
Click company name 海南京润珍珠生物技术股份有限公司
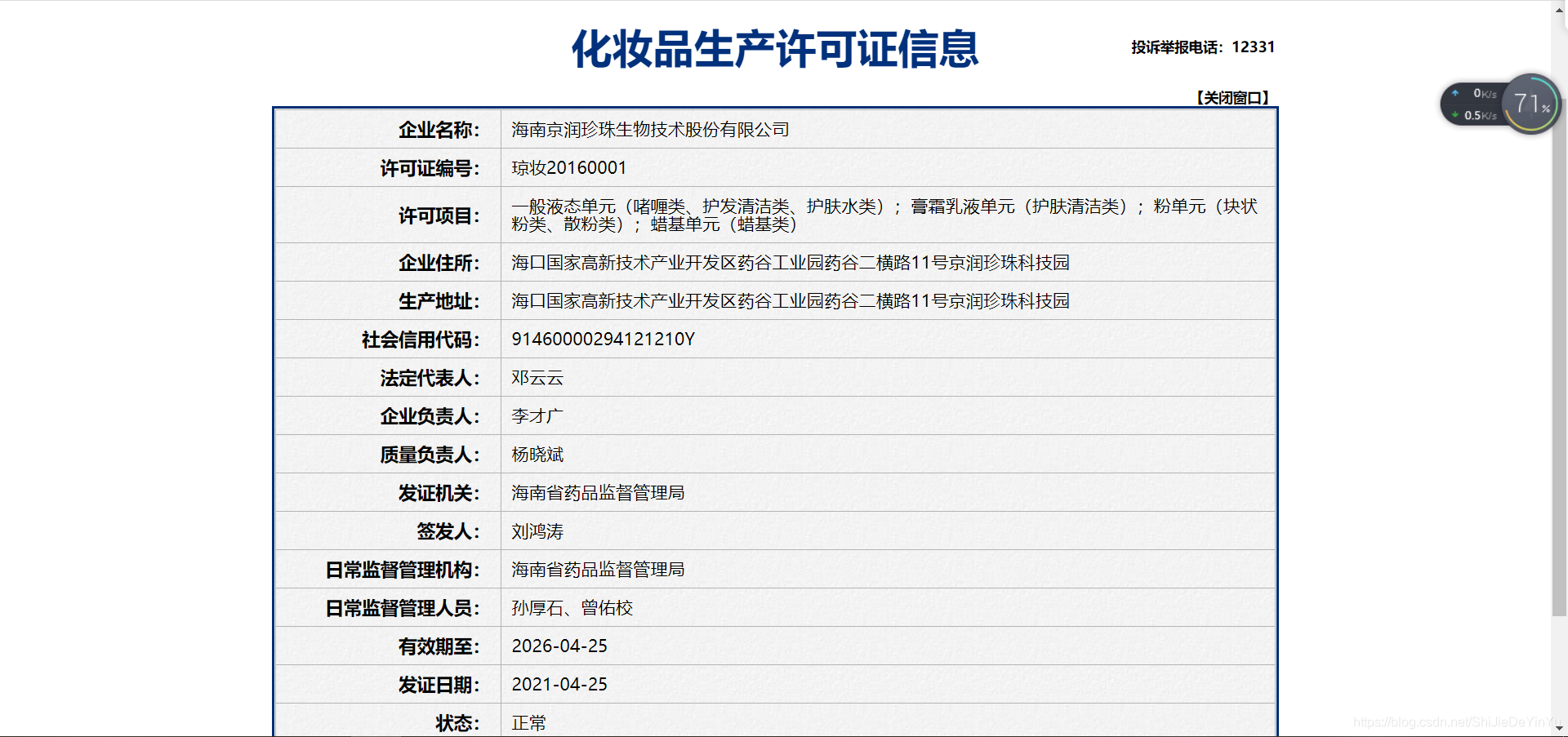tap(650, 130)
